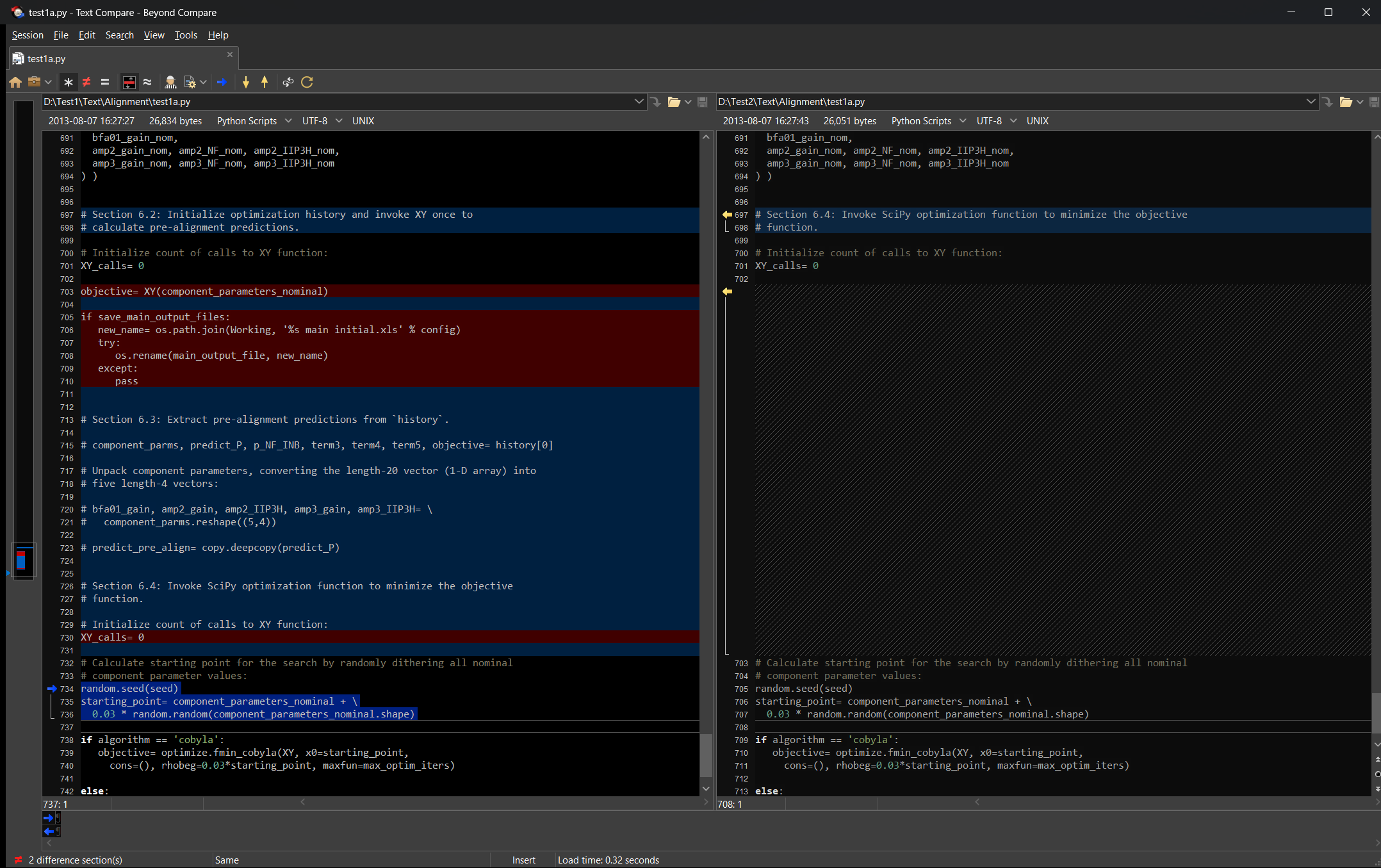Click yellow copy-left arrow at right line 697
Viewport: 1381px width, 868px height.
click(x=727, y=215)
